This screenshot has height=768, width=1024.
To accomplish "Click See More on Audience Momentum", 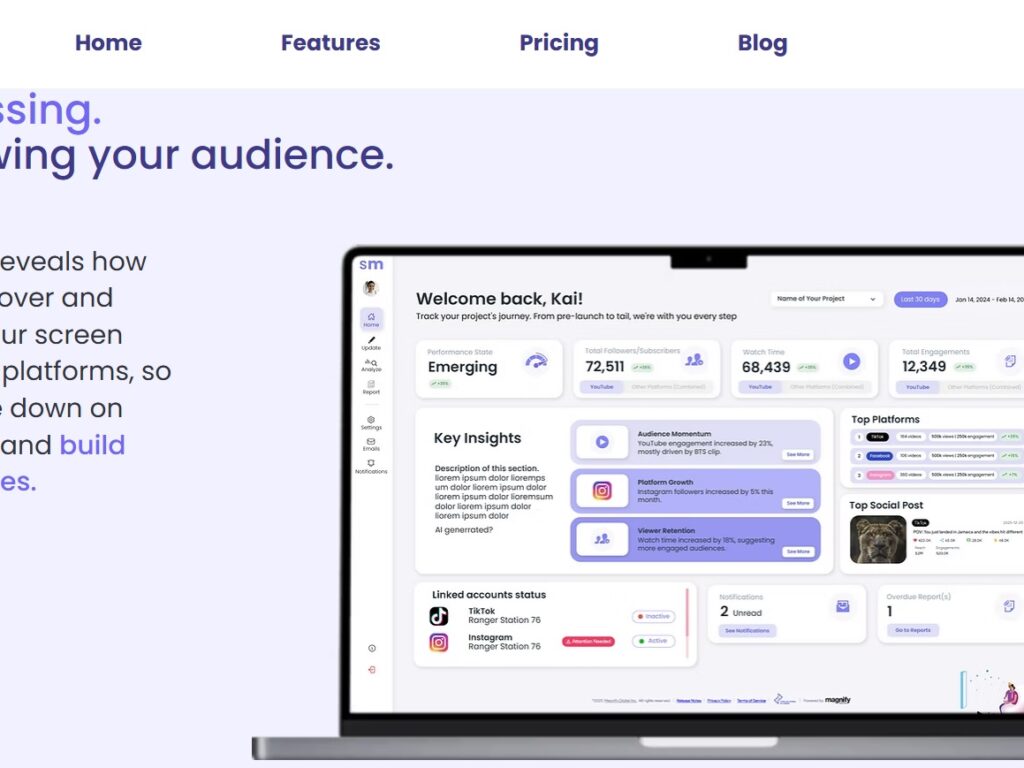I will tap(798, 455).
